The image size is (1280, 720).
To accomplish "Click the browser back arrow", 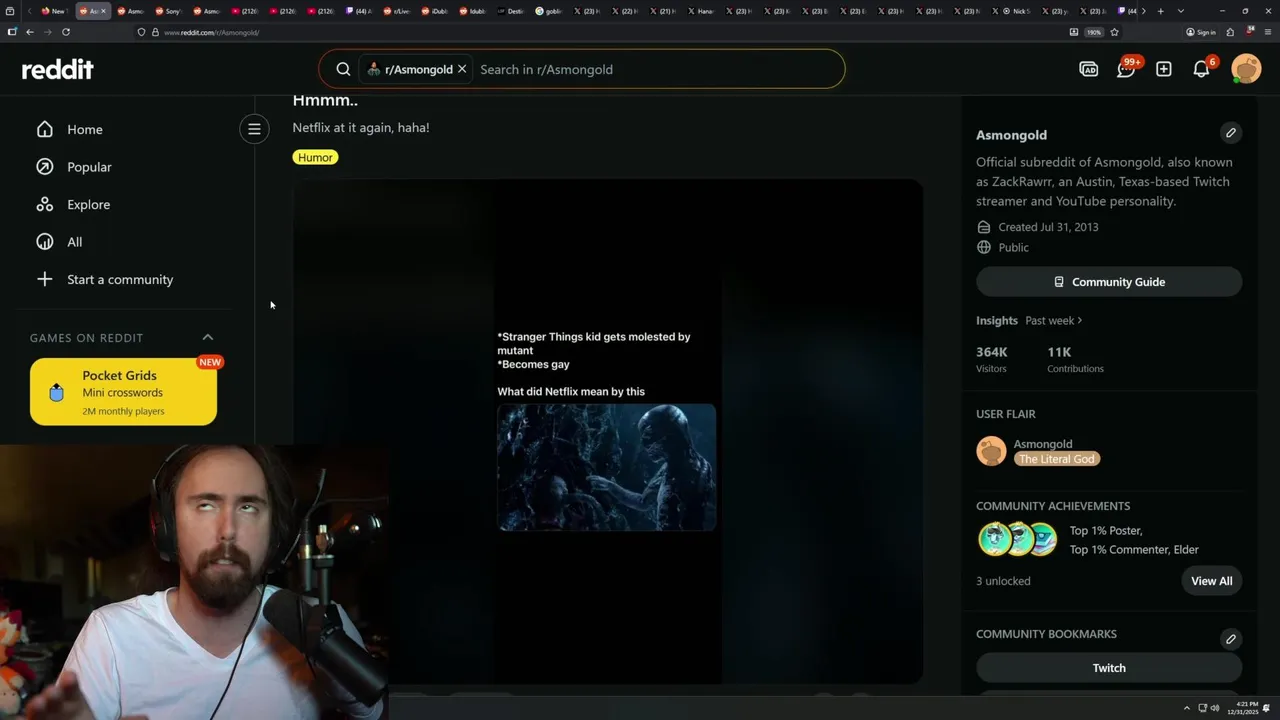I will (x=30, y=32).
